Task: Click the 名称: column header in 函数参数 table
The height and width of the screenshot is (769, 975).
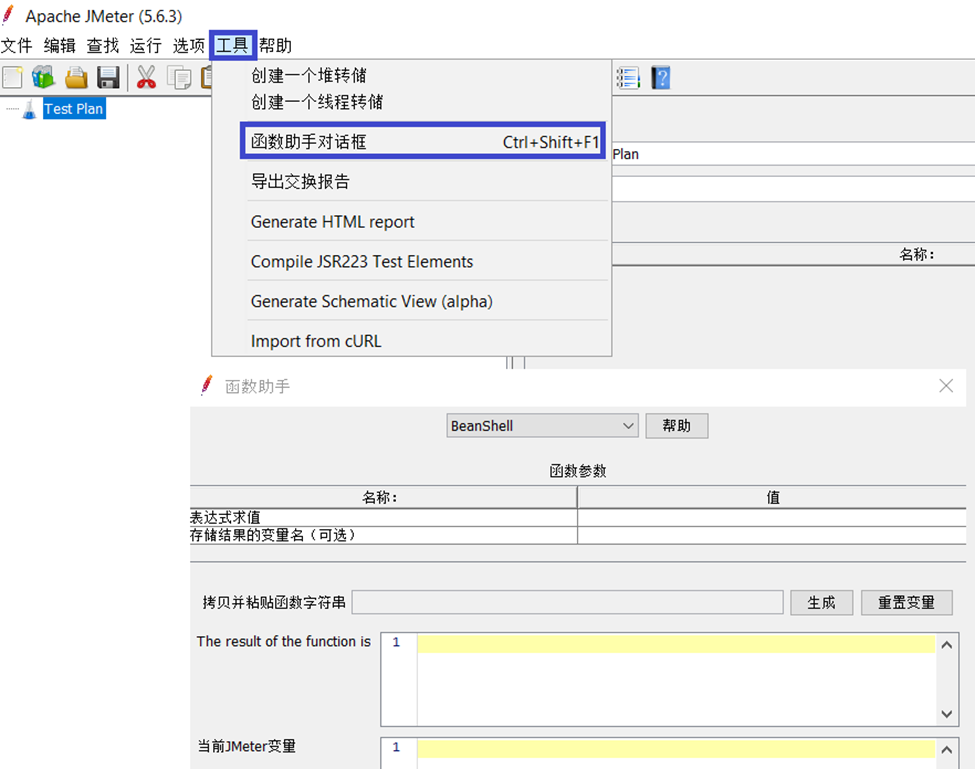Action: coord(383,497)
